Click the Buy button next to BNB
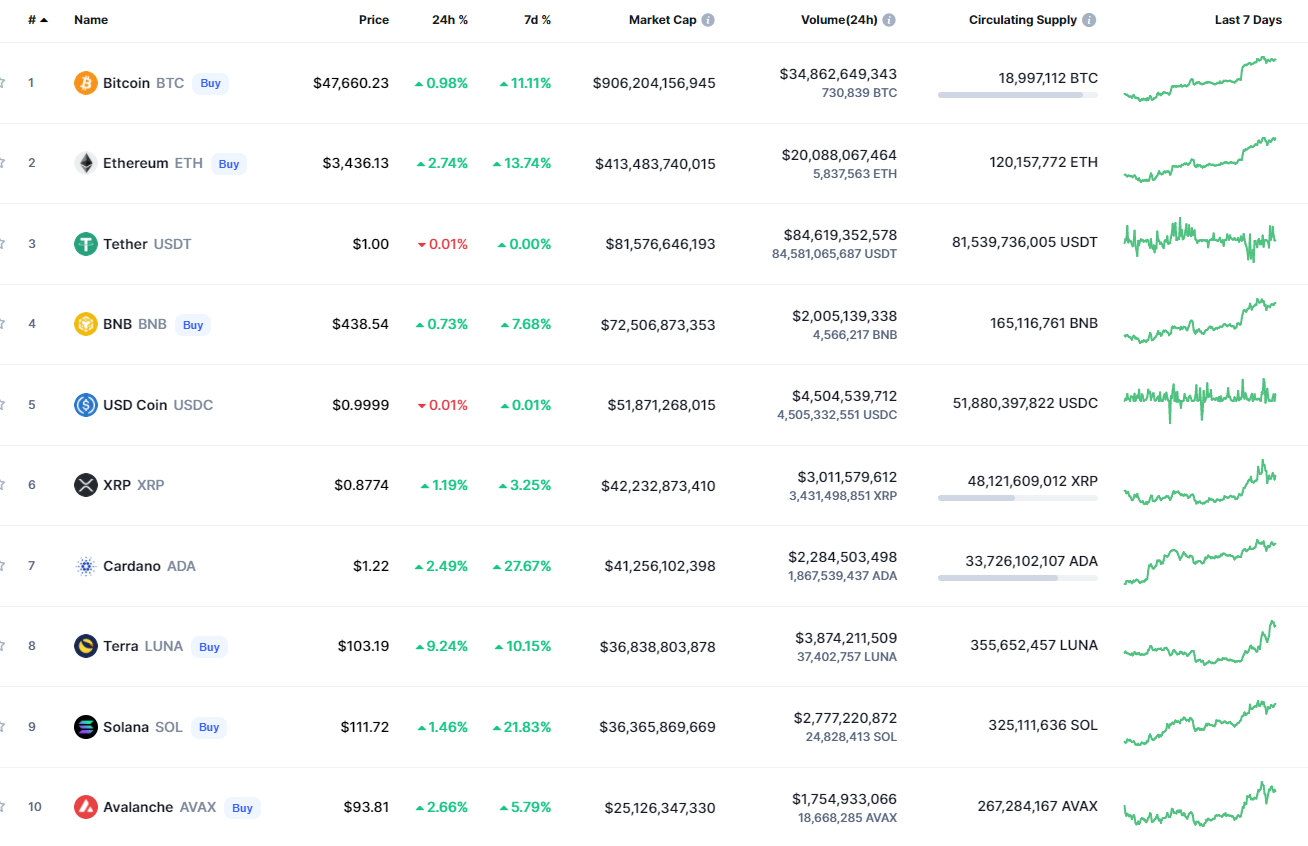1308x846 pixels. pos(193,325)
